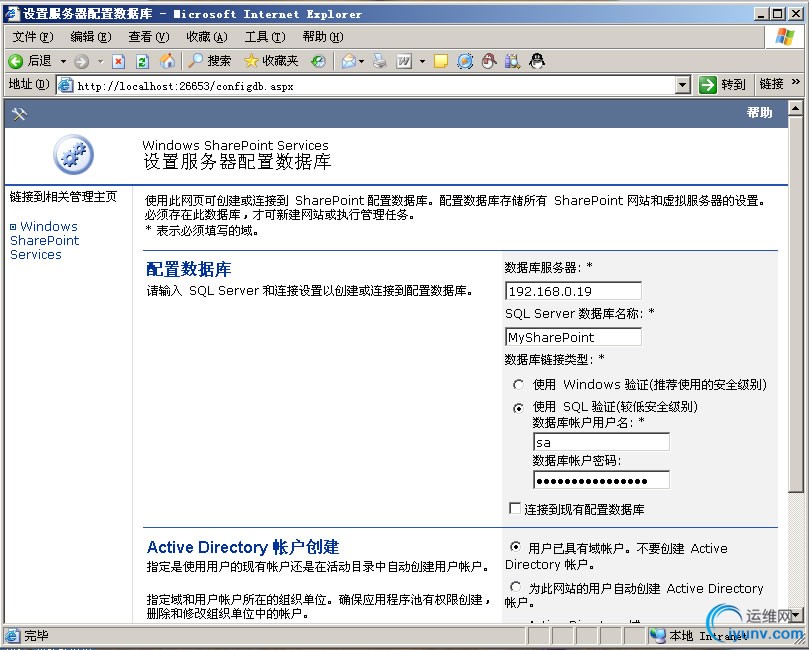This screenshot has height=650, width=809.
Task: Click the SharePoint gears logo
Action: [73, 155]
